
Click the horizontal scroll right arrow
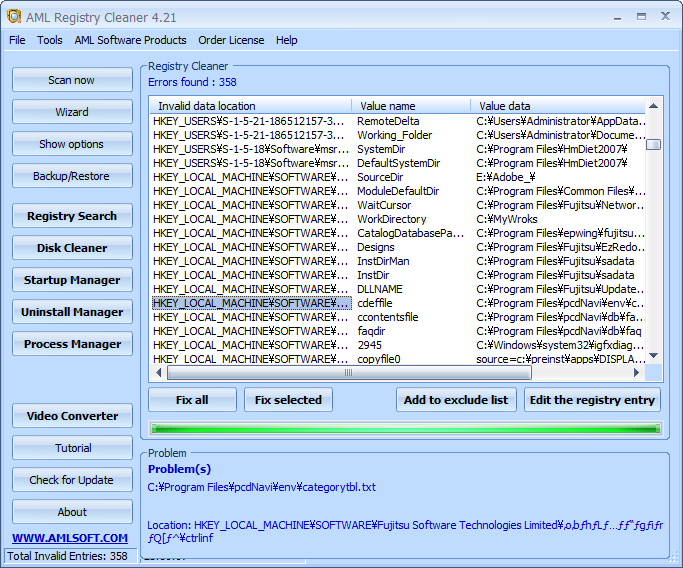tap(637, 372)
